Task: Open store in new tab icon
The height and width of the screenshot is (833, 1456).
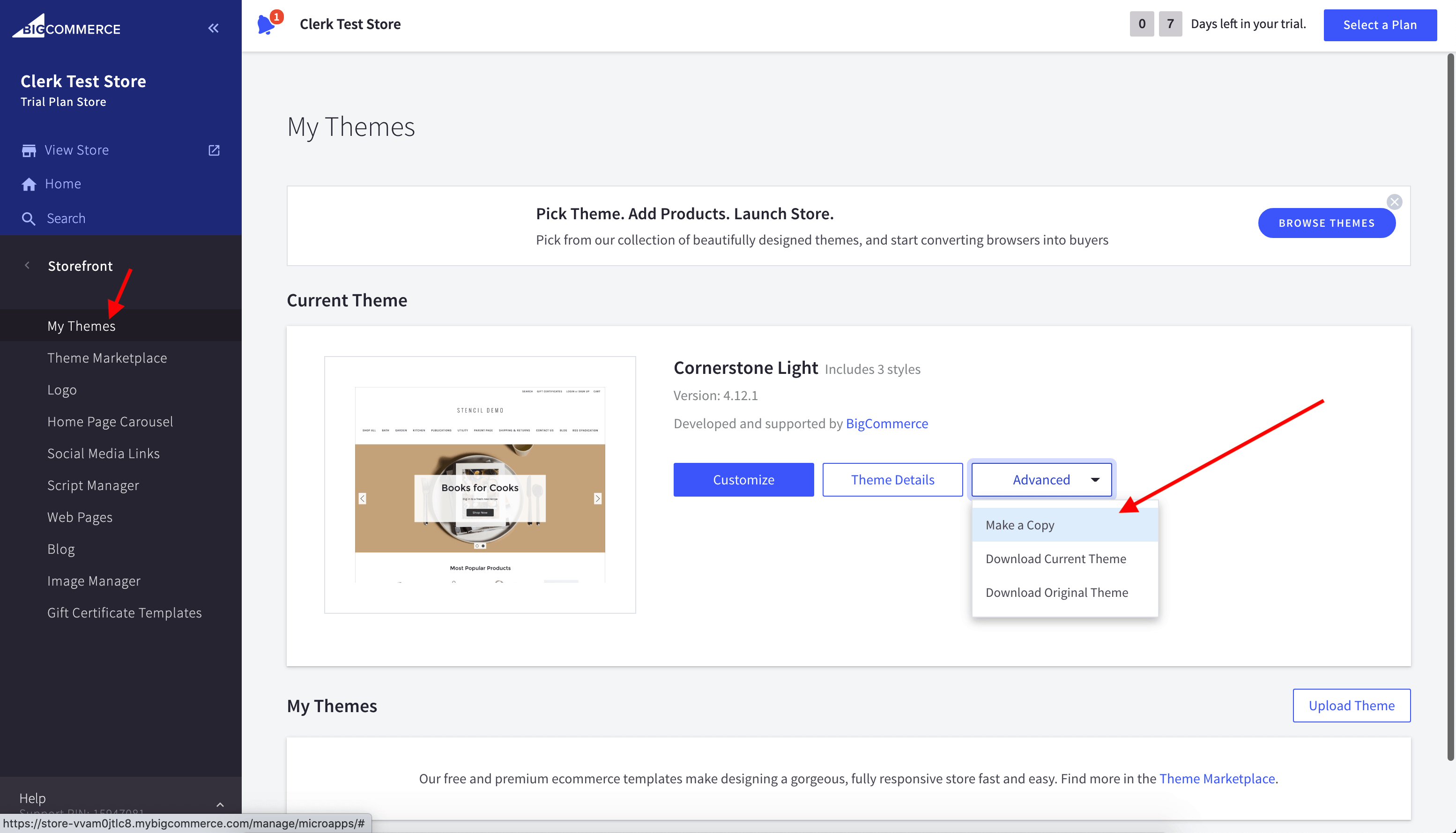Action: tap(214, 150)
